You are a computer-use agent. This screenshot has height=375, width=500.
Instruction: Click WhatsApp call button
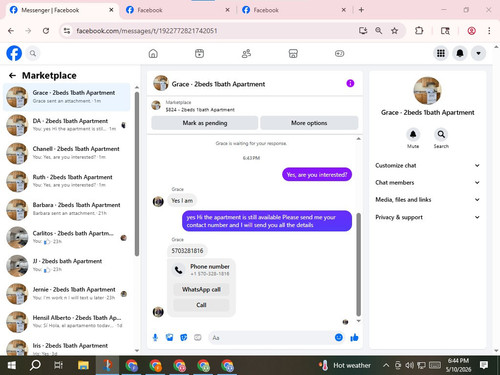pyautogui.click(x=201, y=289)
